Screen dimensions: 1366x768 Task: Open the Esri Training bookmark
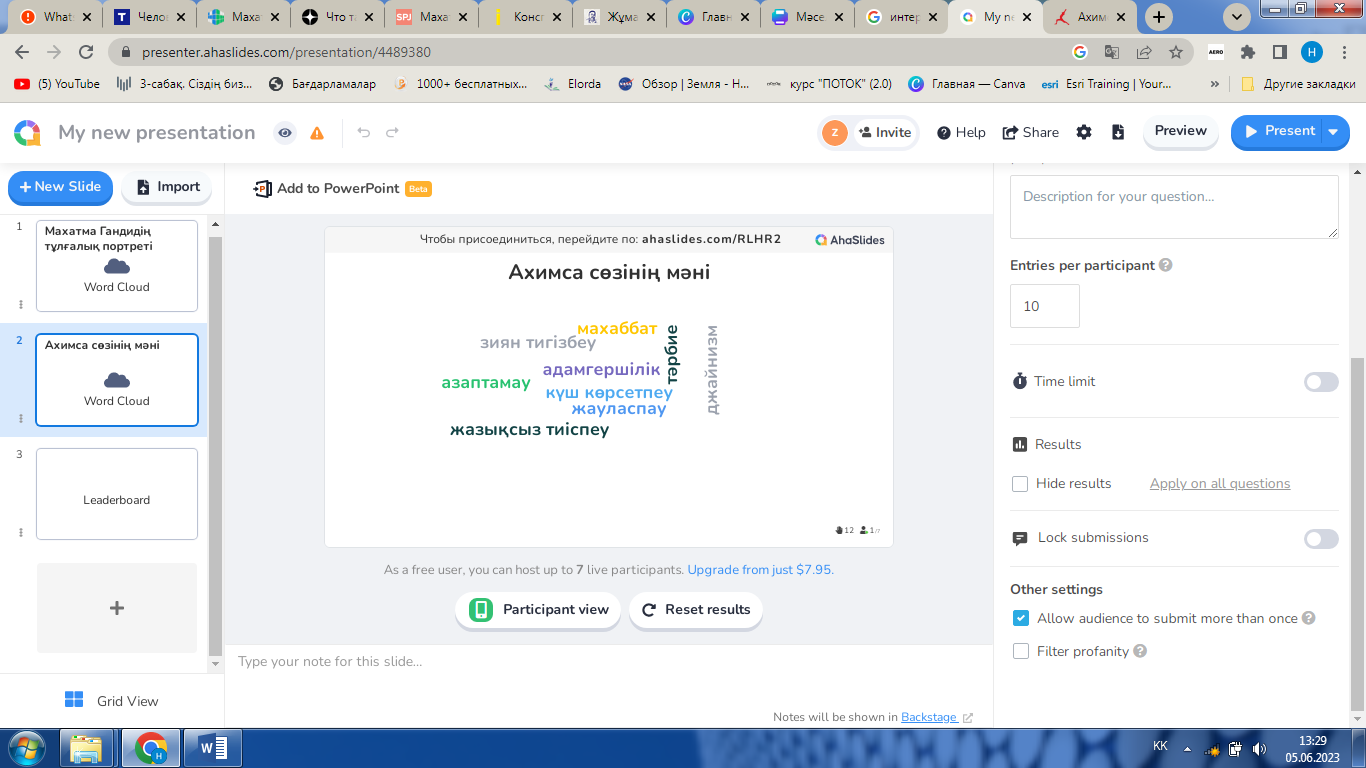[1106, 84]
